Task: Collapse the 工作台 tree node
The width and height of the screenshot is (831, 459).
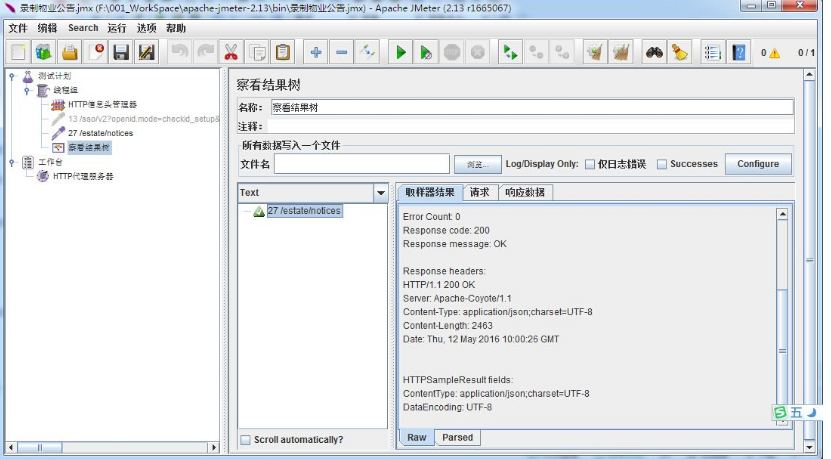Action: click(12, 162)
